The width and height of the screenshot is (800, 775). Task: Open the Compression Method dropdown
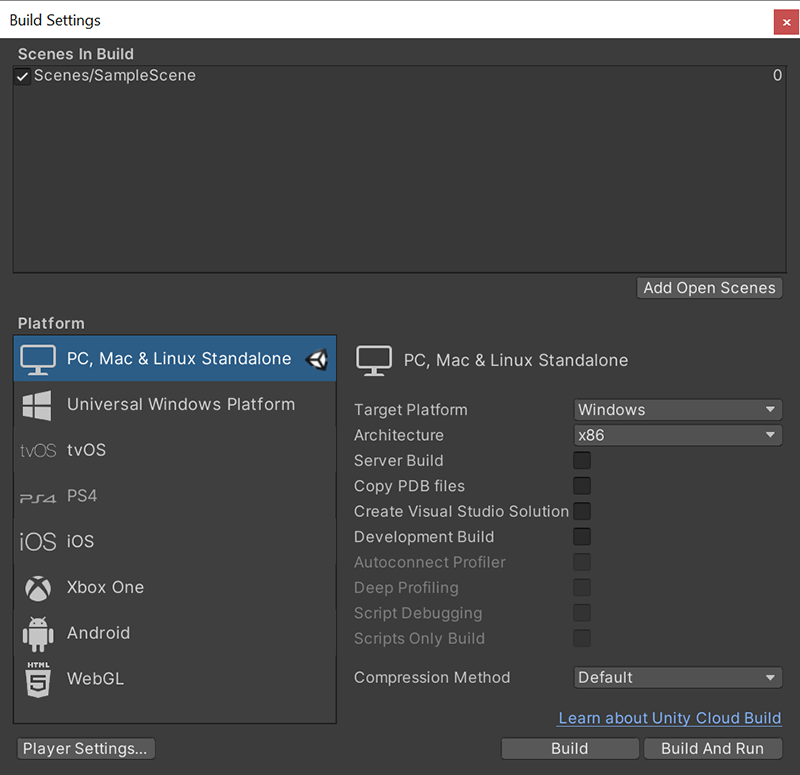[x=677, y=677]
